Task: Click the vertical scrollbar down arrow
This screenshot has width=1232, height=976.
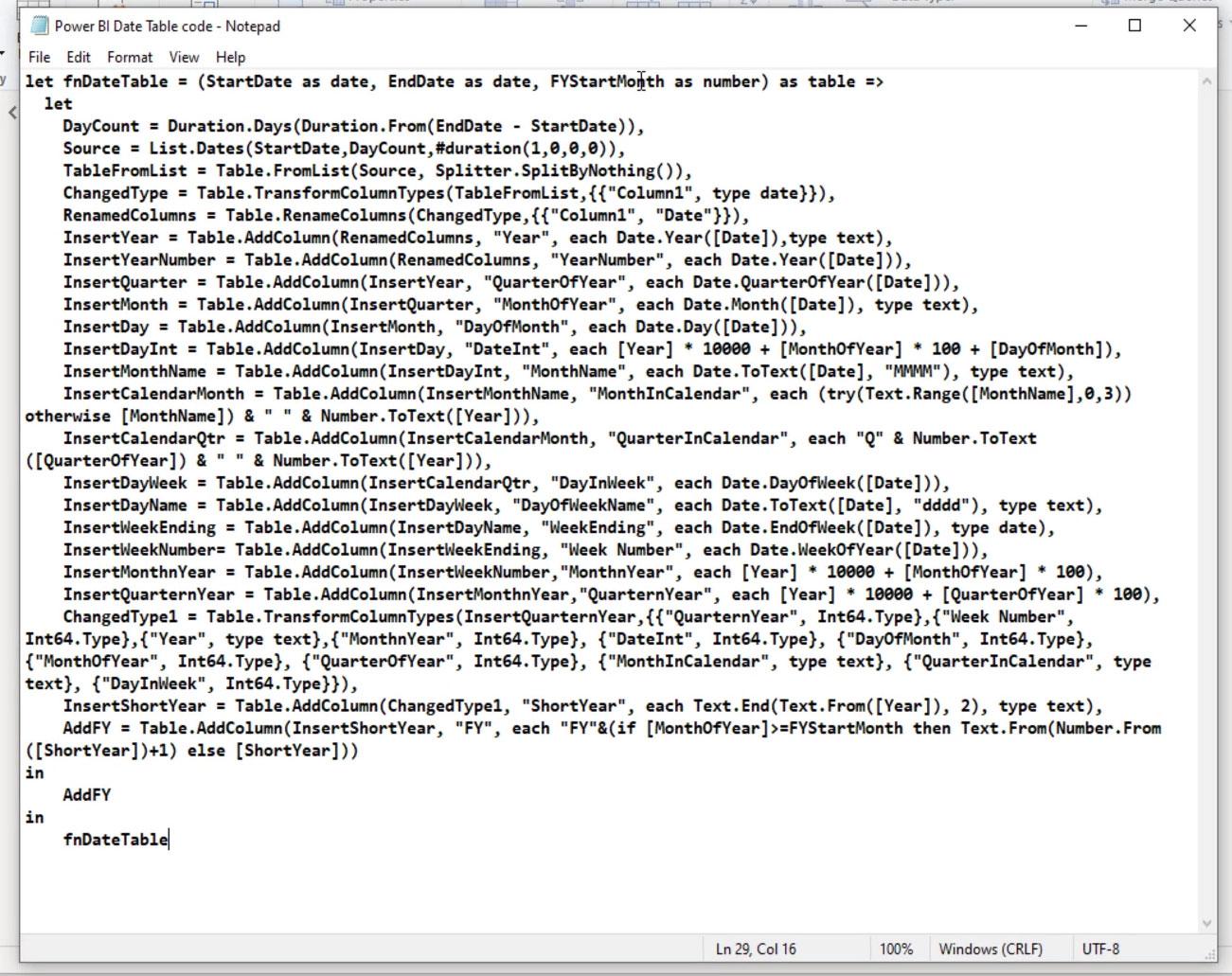Action: point(1206,923)
